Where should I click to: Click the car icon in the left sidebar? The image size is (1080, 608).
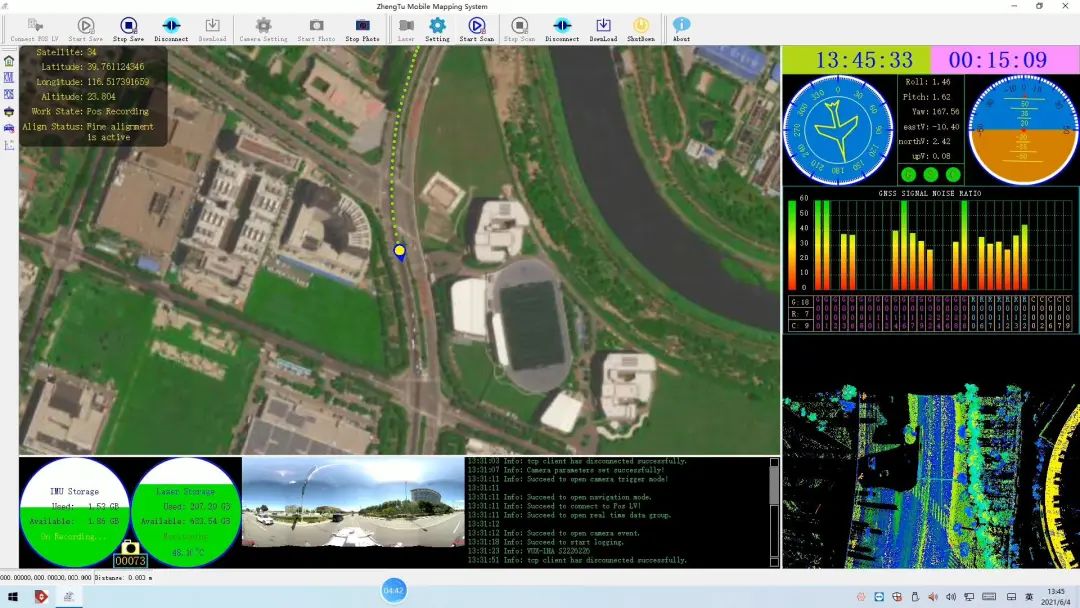point(9,128)
